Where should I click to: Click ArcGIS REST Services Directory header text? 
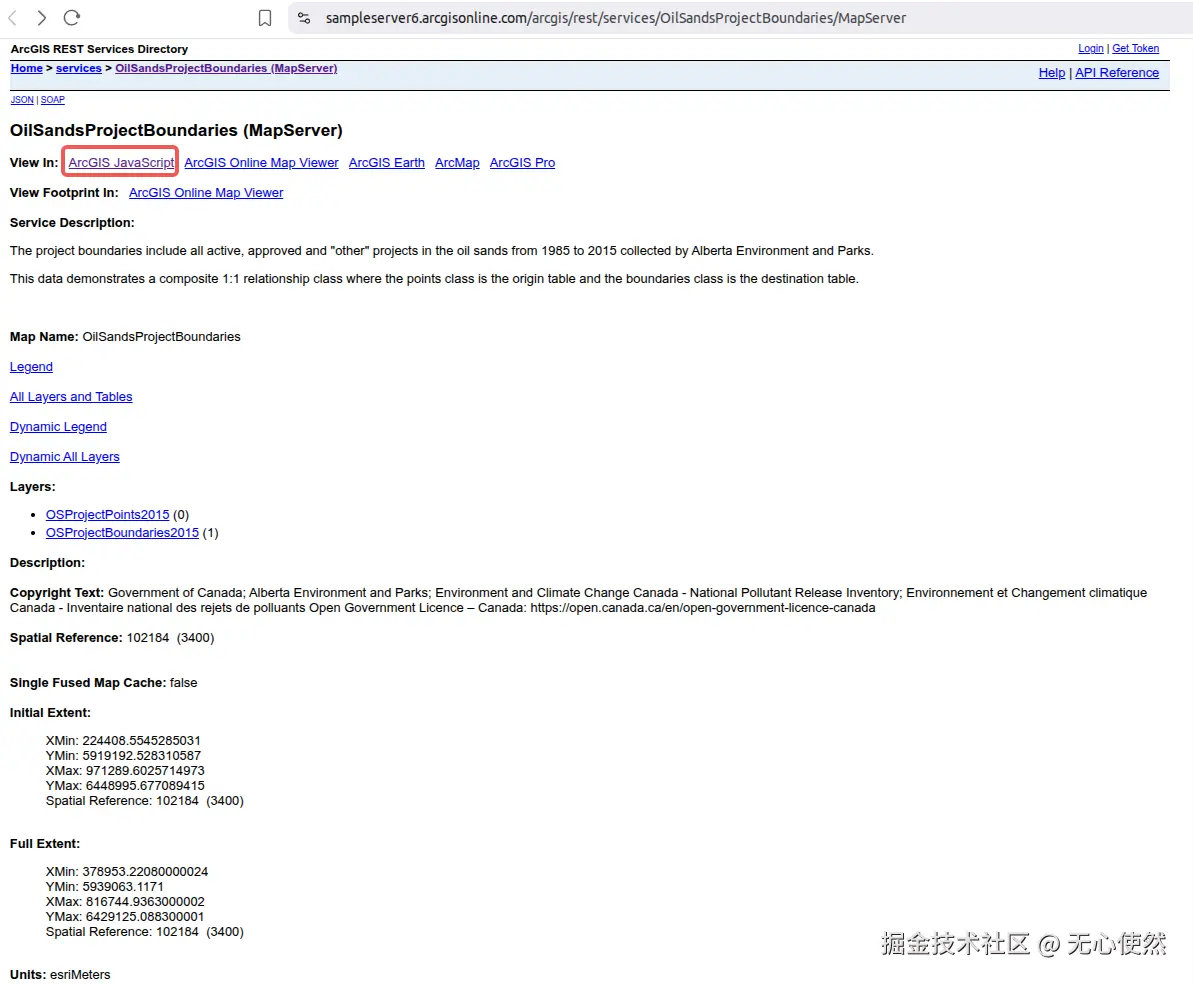[99, 49]
